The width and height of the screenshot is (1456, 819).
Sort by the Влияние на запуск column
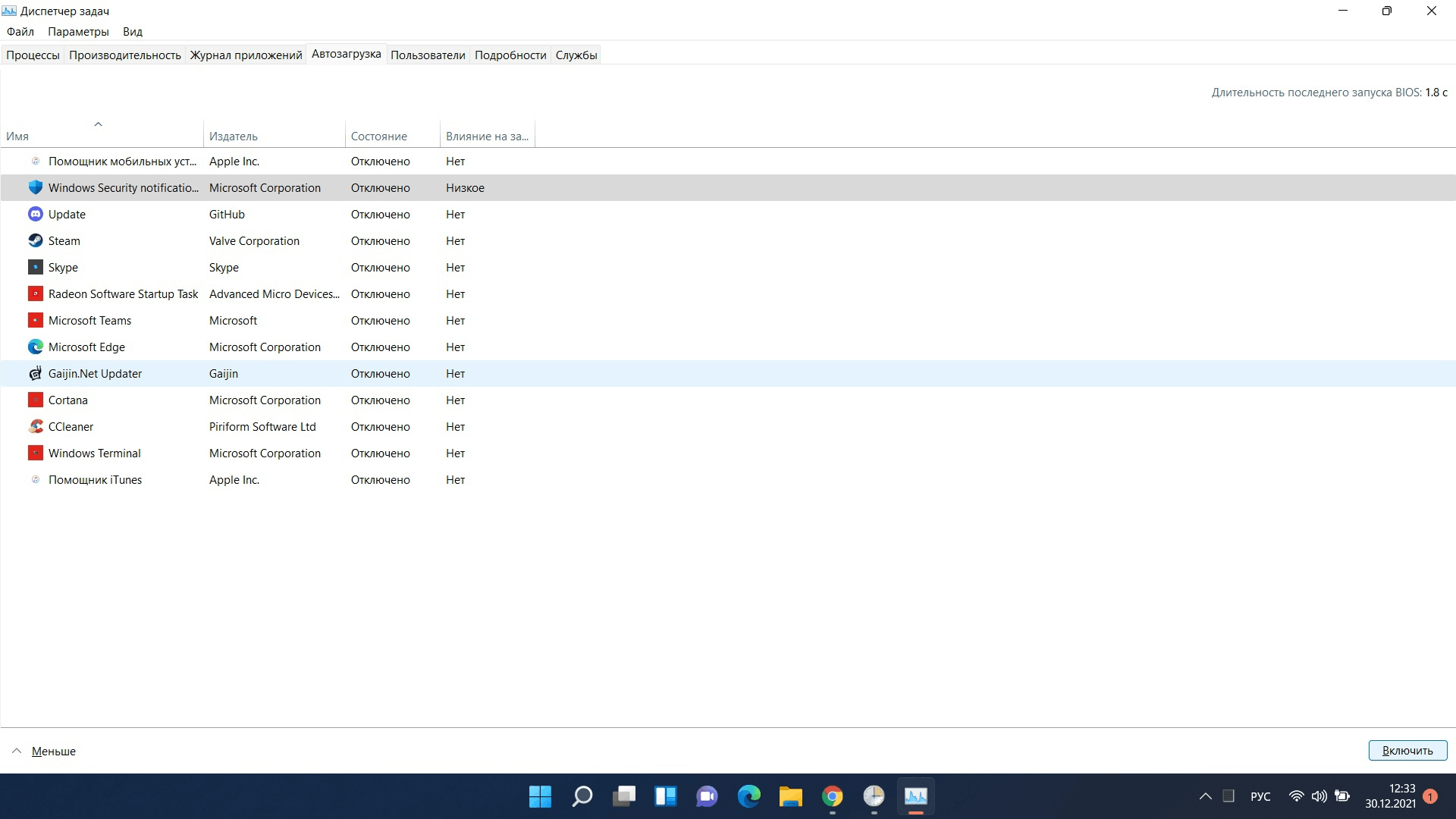pyautogui.click(x=487, y=136)
